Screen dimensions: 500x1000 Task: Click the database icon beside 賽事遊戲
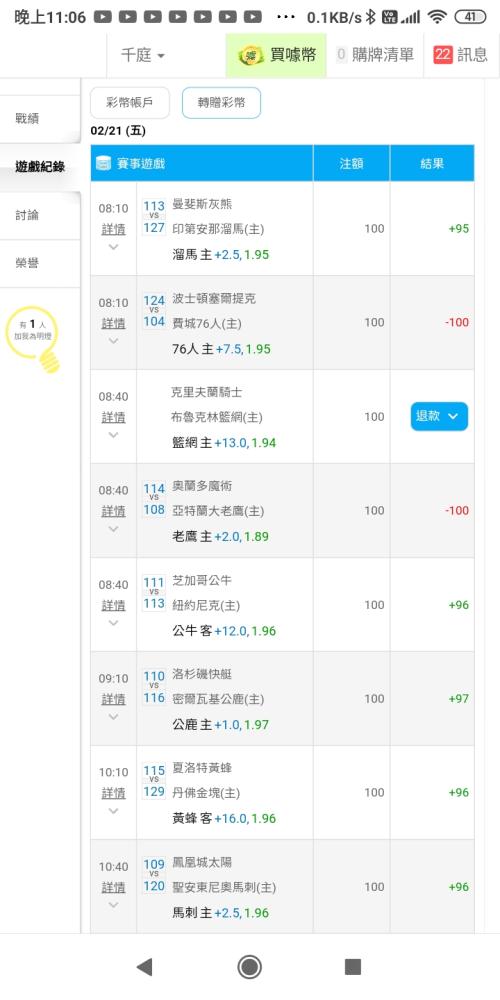point(103,163)
